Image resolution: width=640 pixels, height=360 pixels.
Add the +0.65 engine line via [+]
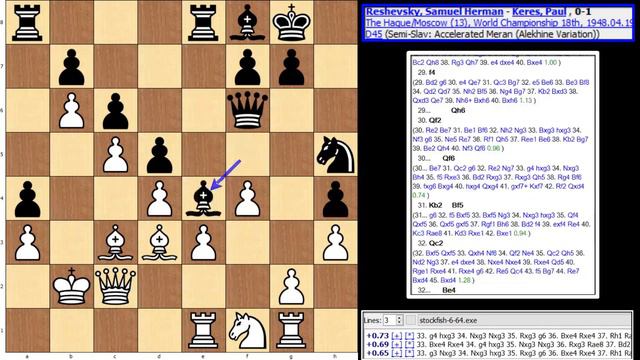397,353
